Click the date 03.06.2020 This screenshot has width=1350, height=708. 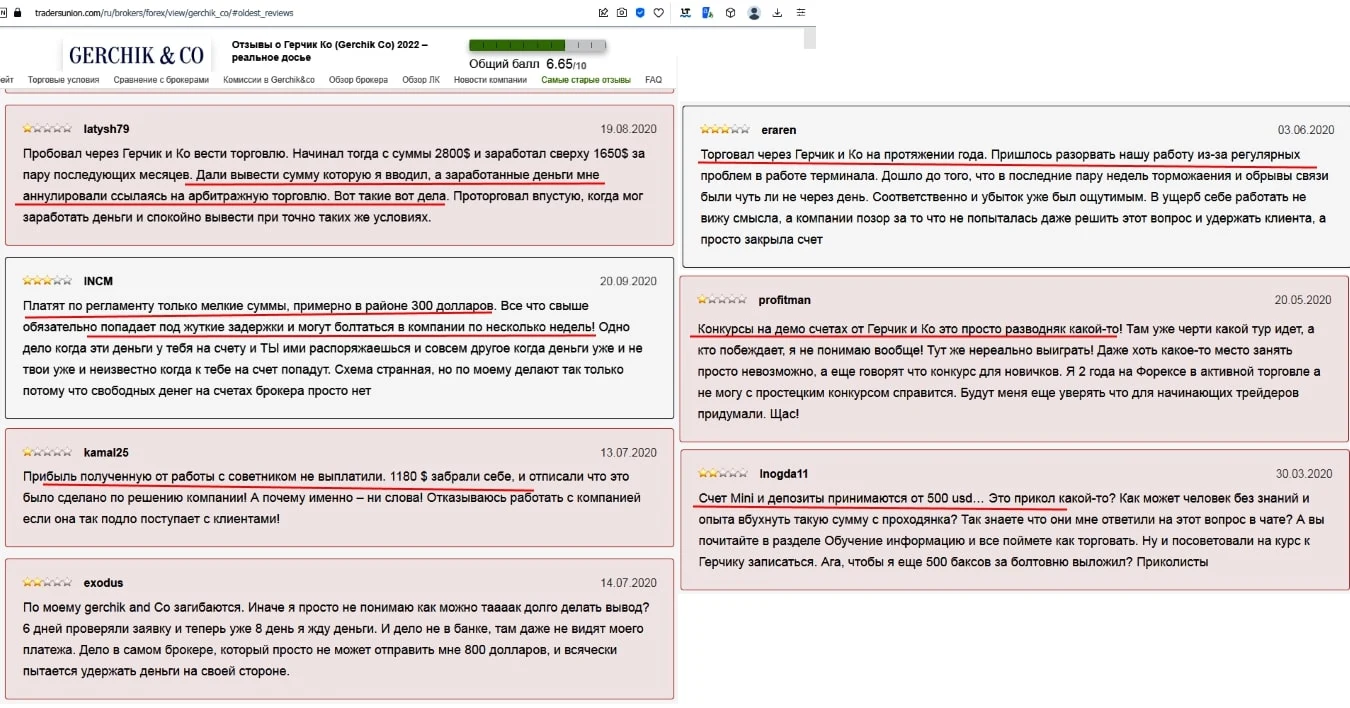(1306, 130)
